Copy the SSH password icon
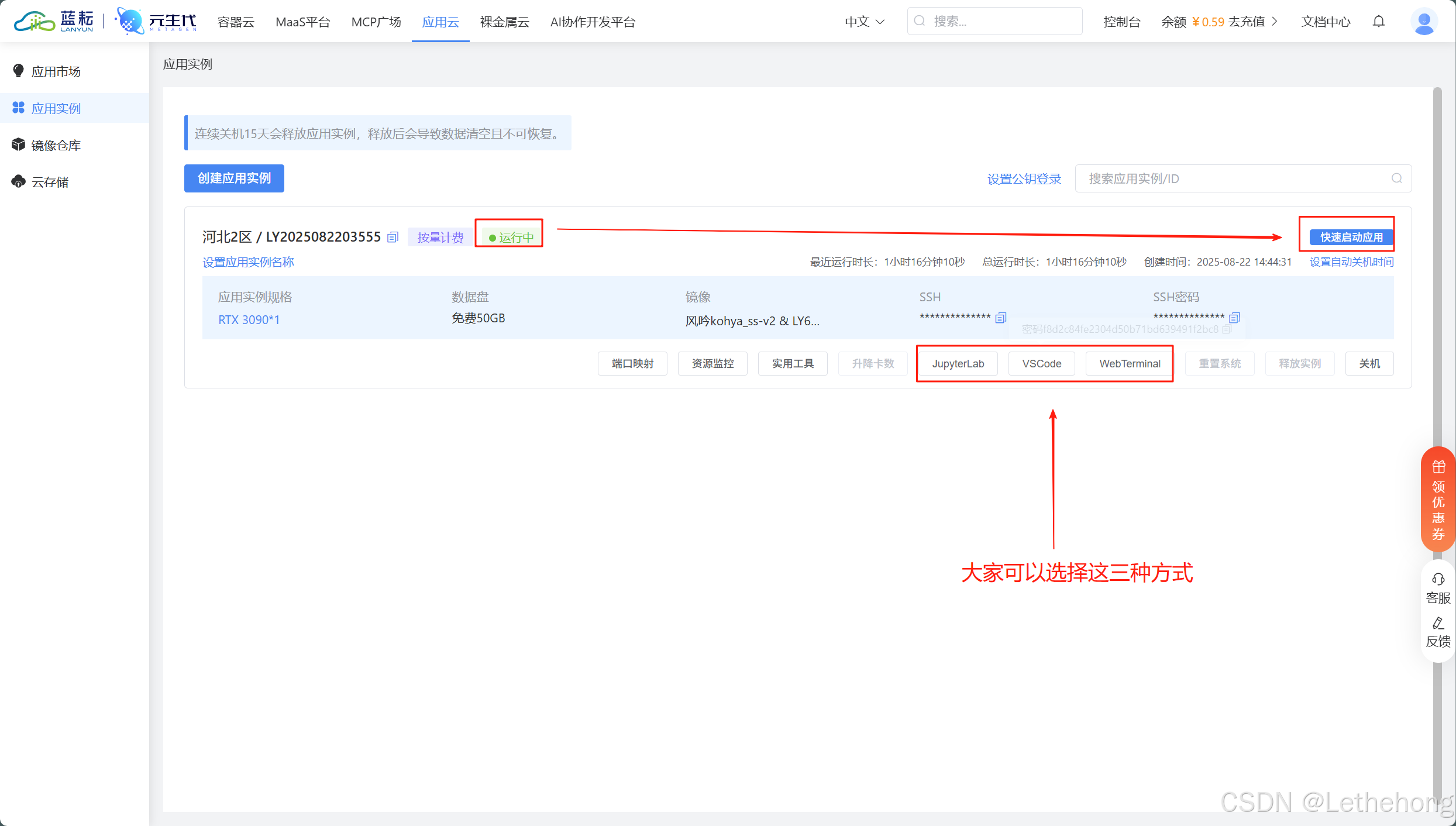Screen dimensions: 1456x826 point(1235,318)
